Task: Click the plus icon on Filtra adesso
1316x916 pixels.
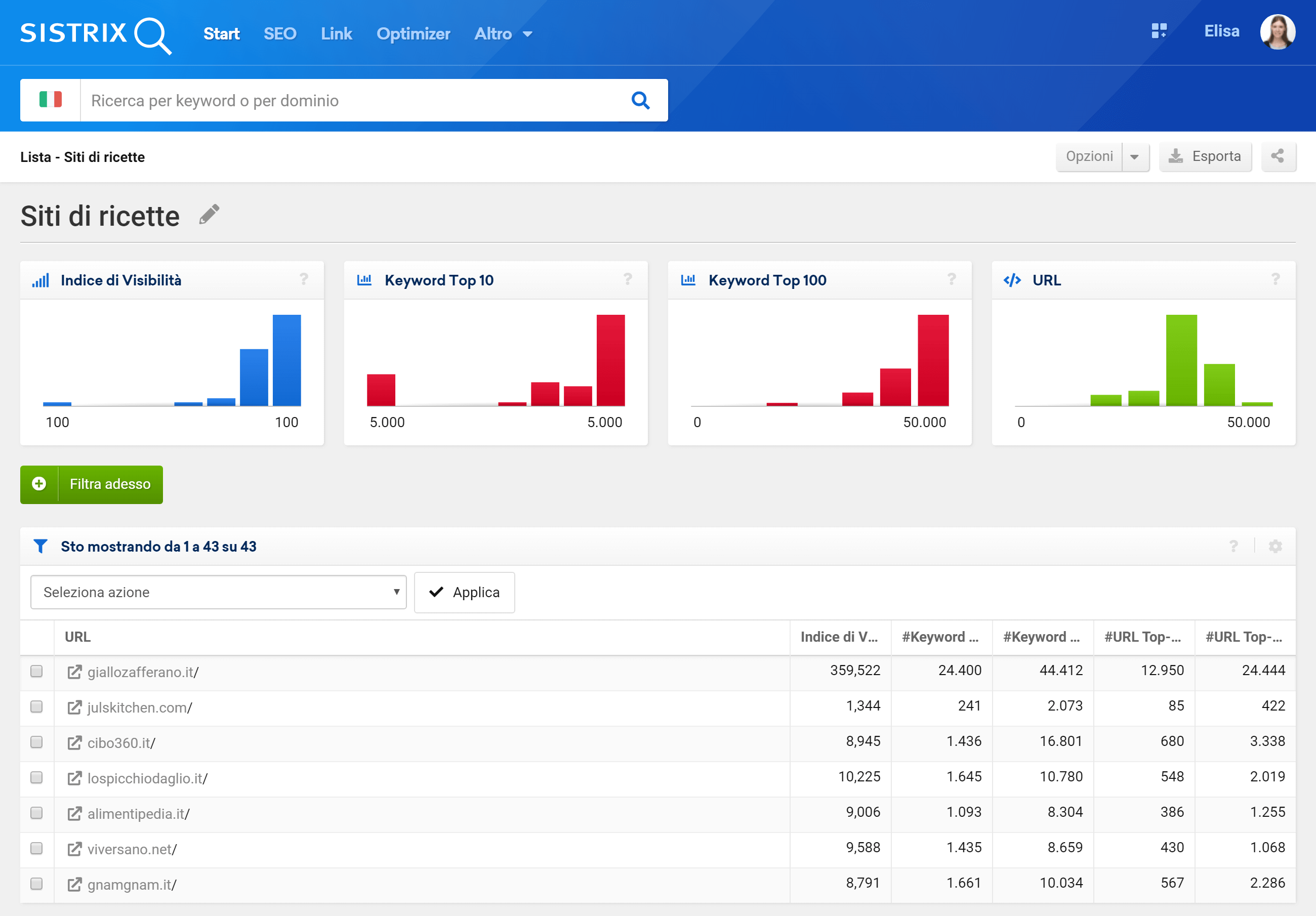Action: click(x=39, y=484)
